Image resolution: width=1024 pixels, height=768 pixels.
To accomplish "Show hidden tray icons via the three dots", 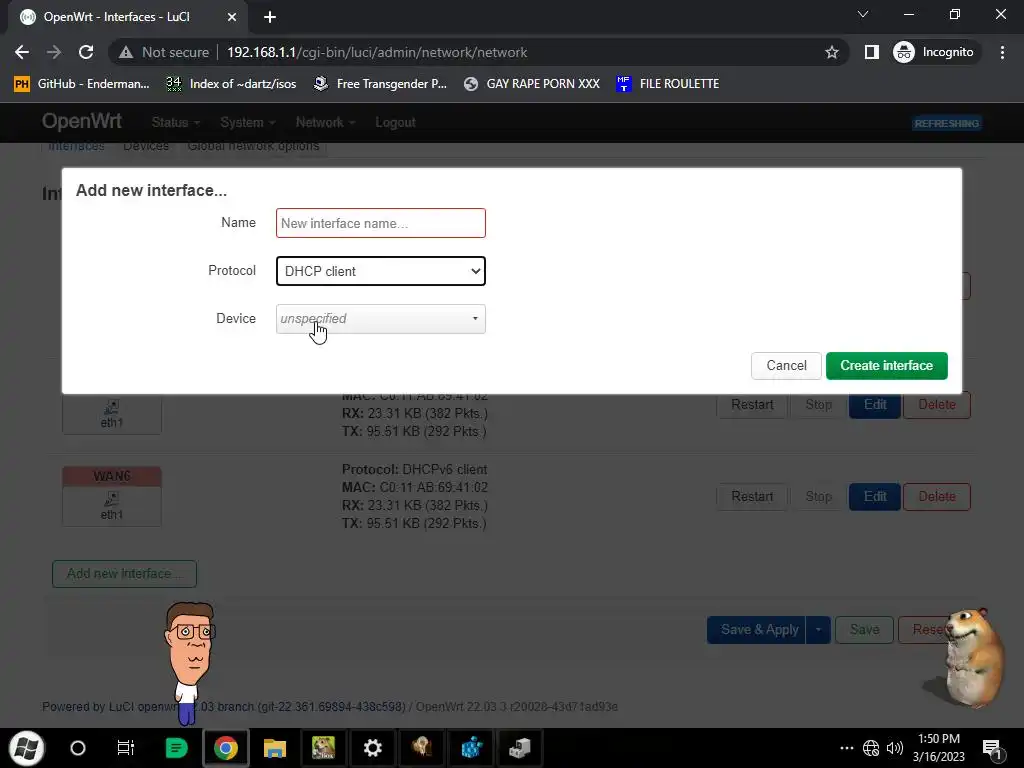I will pyautogui.click(x=846, y=748).
